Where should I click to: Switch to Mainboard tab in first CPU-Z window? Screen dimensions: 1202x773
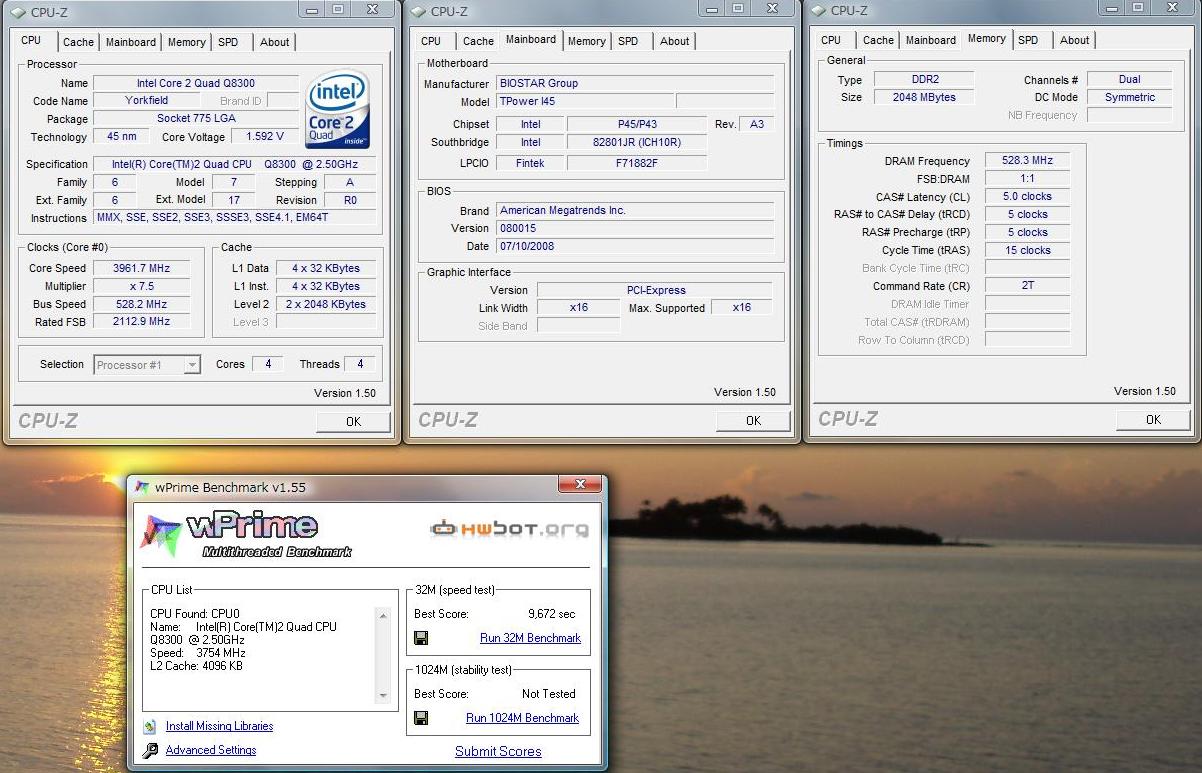[x=131, y=42]
